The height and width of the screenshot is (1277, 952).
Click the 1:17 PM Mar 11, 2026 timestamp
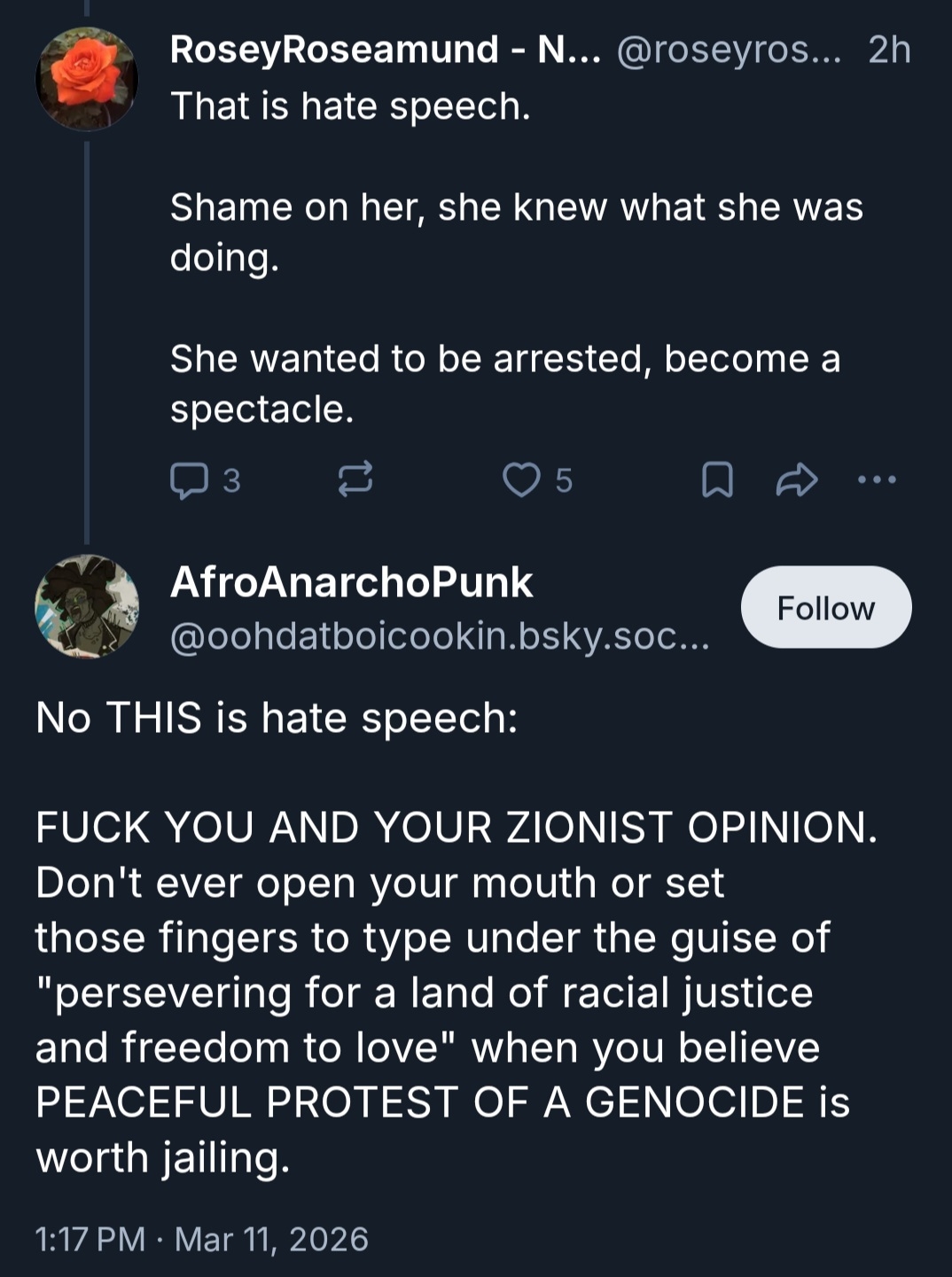tap(201, 1238)
